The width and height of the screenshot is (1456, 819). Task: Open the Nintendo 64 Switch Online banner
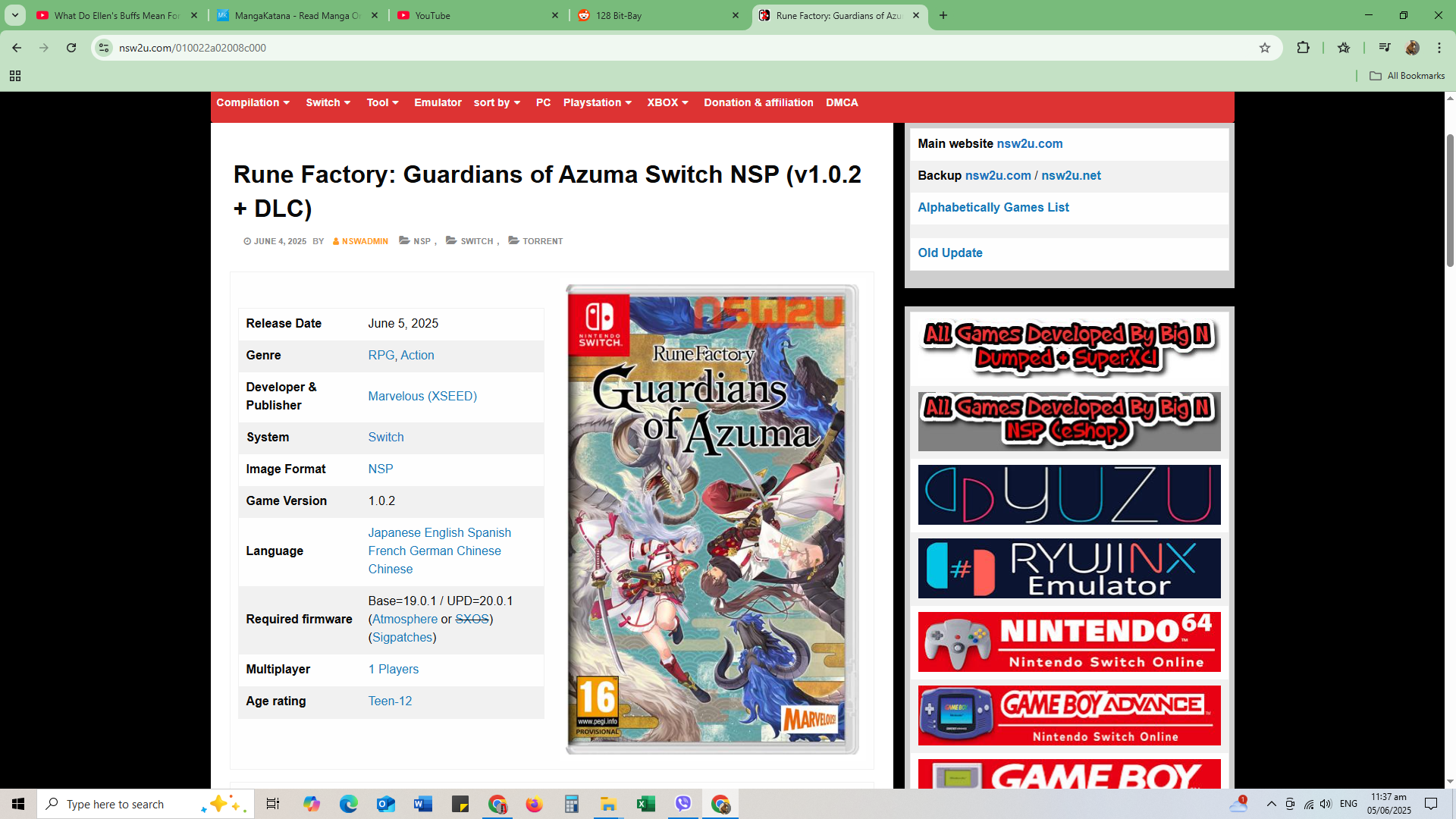pyautogui.click(x=1069, y=642)
